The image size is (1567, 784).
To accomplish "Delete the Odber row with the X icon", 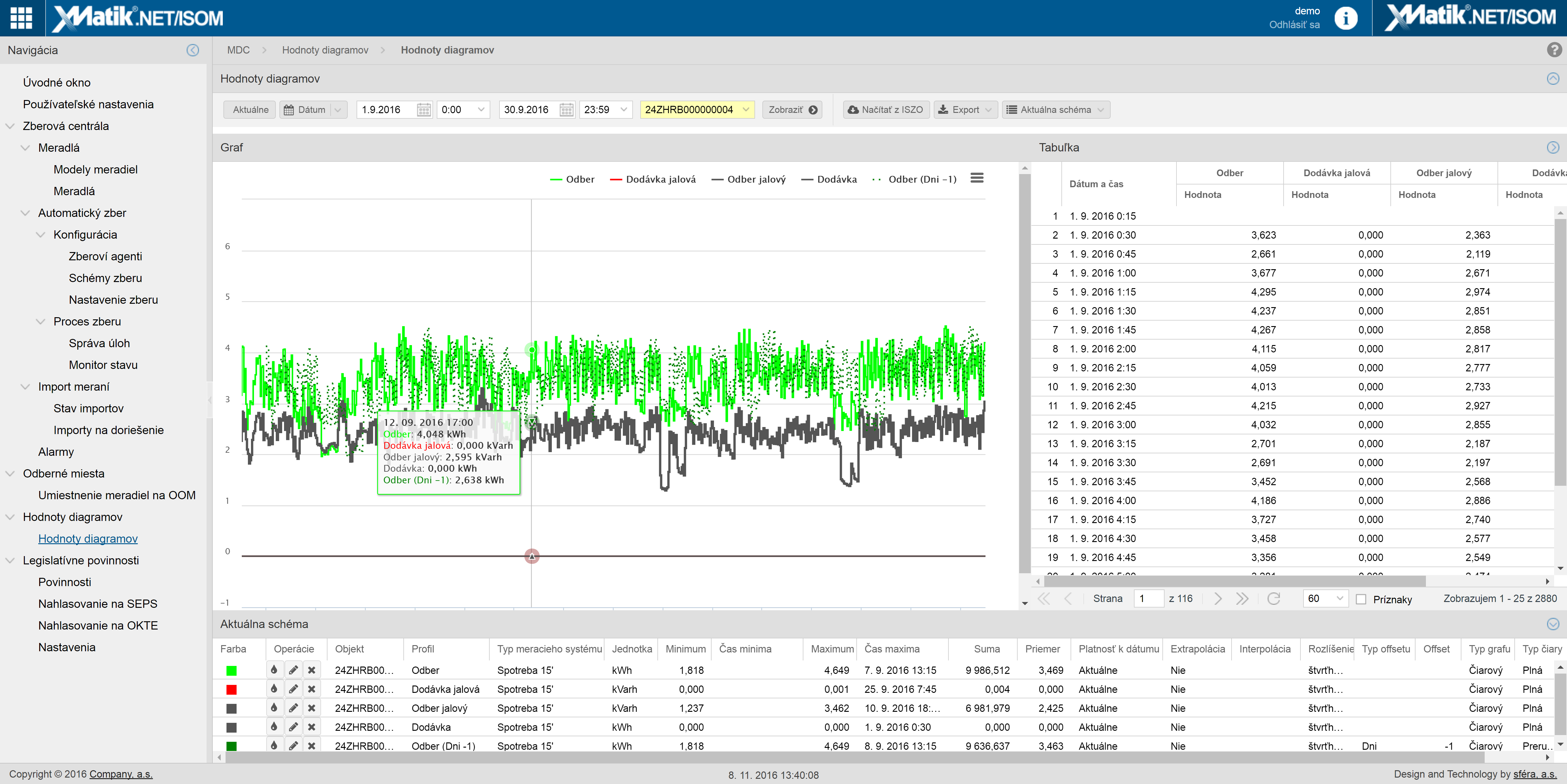I will [312, 670].
